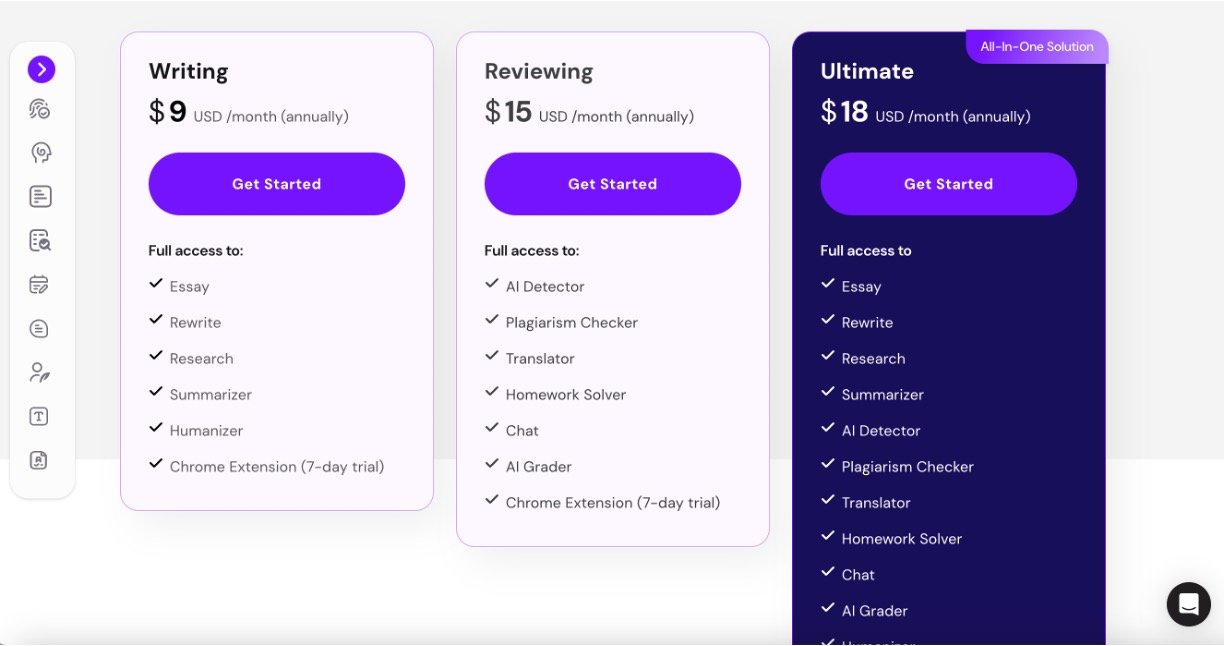
Task: Select the document-with-magnifier sidebar icon
Action: [40, 241]
